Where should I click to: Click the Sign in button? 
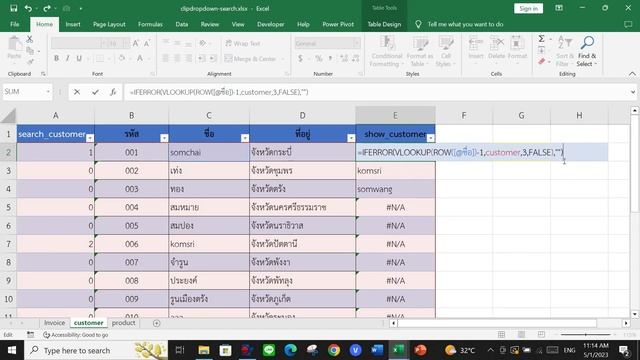tap(528, 9)
